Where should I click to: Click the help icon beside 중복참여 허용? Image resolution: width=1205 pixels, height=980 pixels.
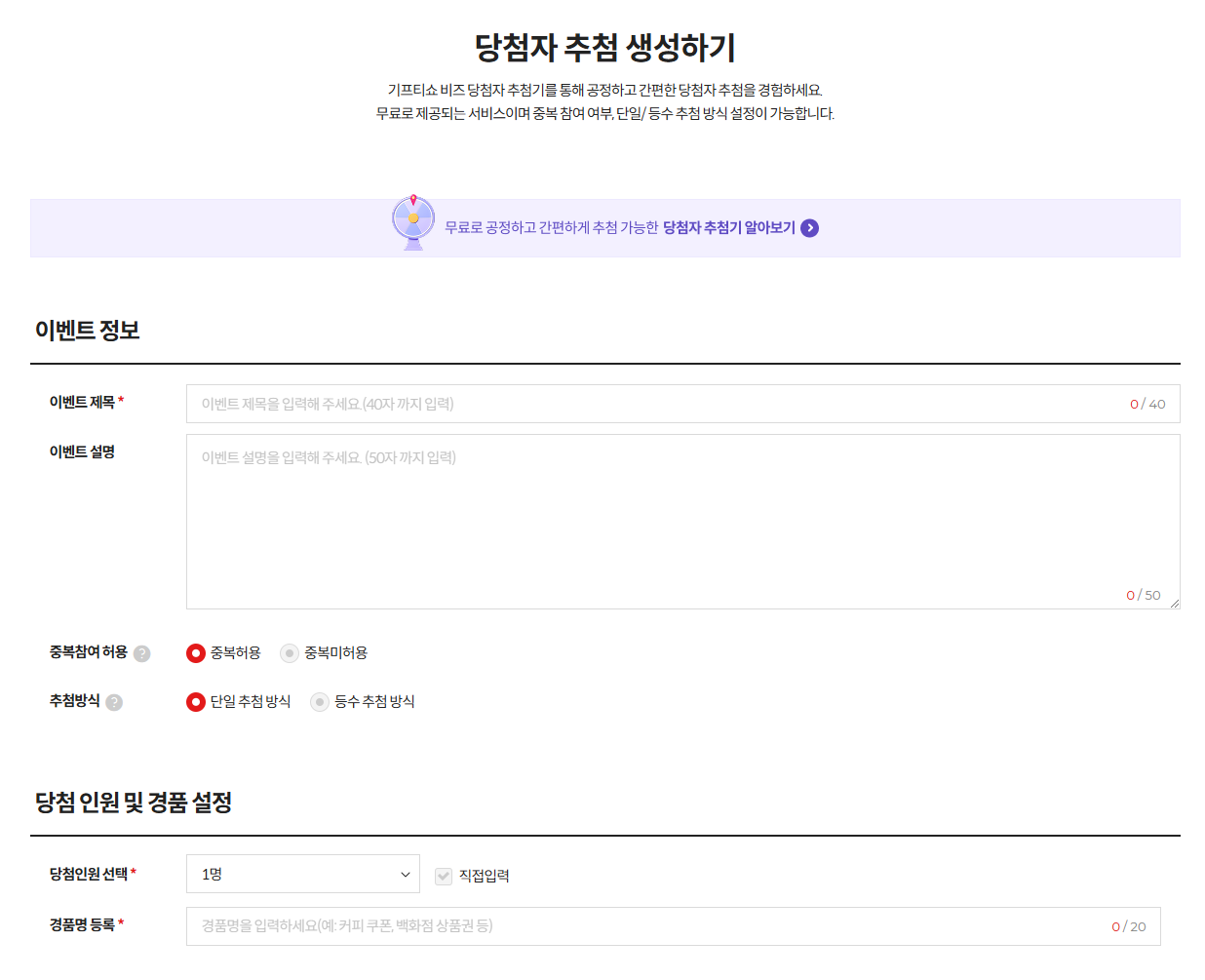(142, 653)
